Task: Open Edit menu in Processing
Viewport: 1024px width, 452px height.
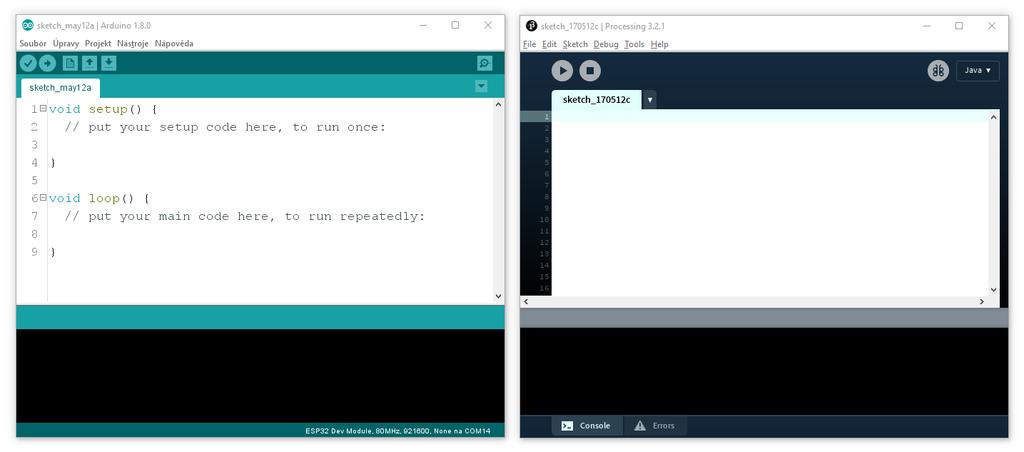Action: click(549, 44)
